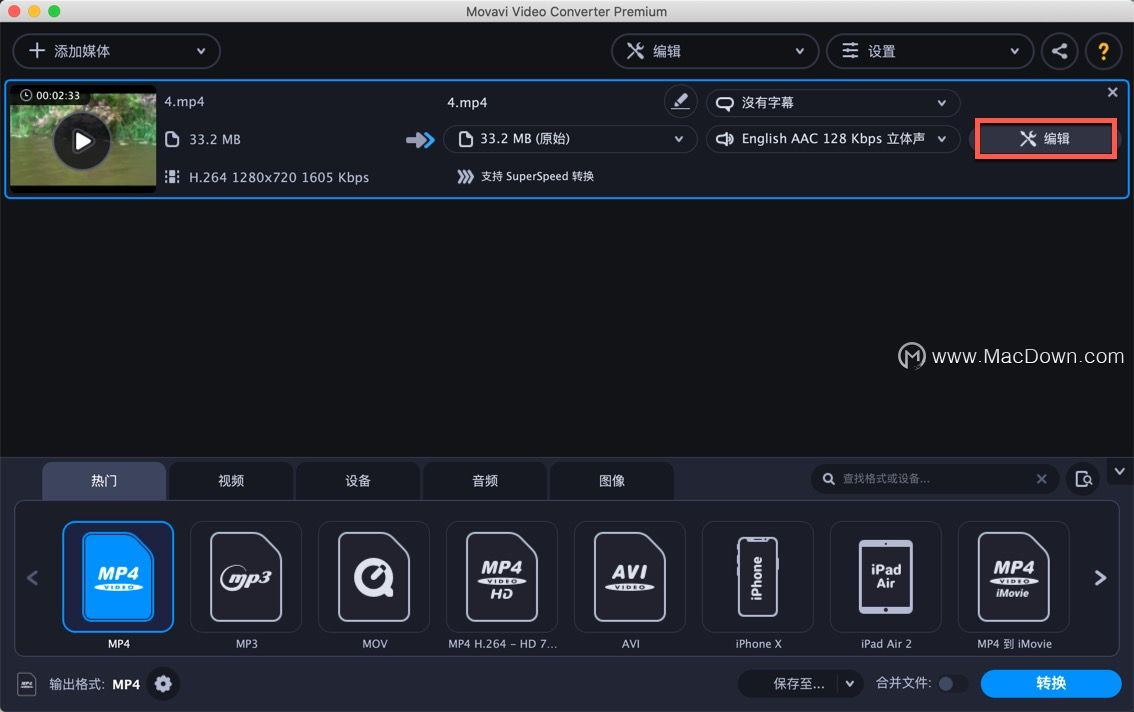
Task: Switch to the 热门 popular tab
Action: click(x=103, y=480)
